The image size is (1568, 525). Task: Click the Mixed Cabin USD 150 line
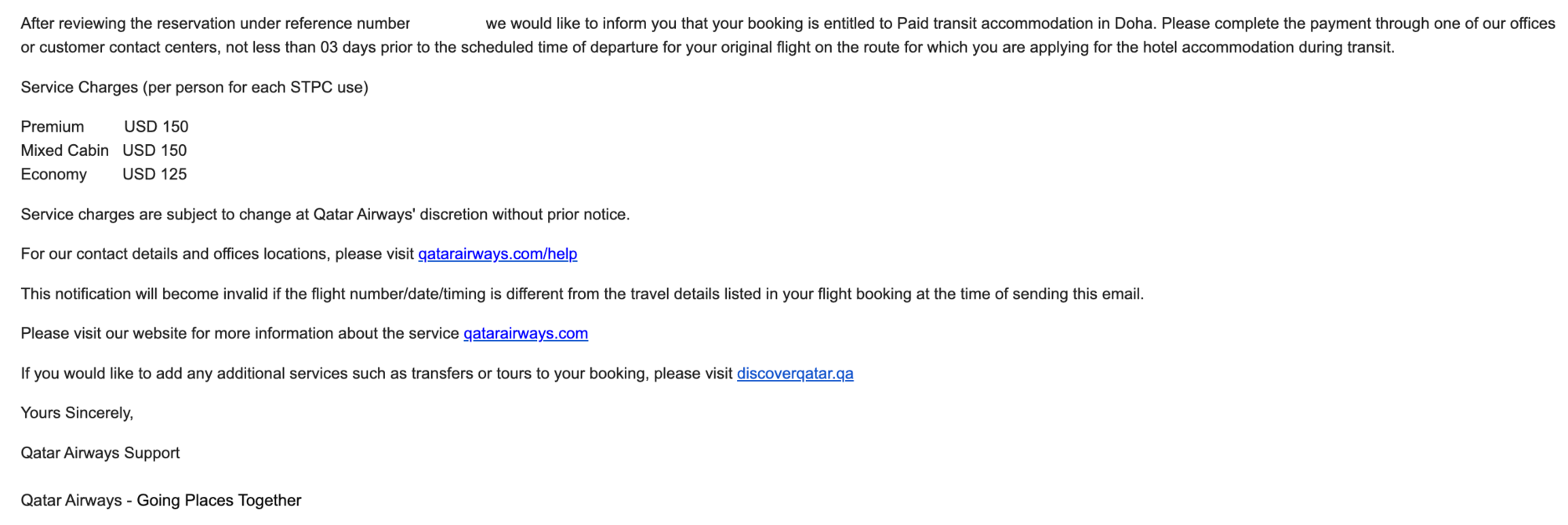[103, 150]
